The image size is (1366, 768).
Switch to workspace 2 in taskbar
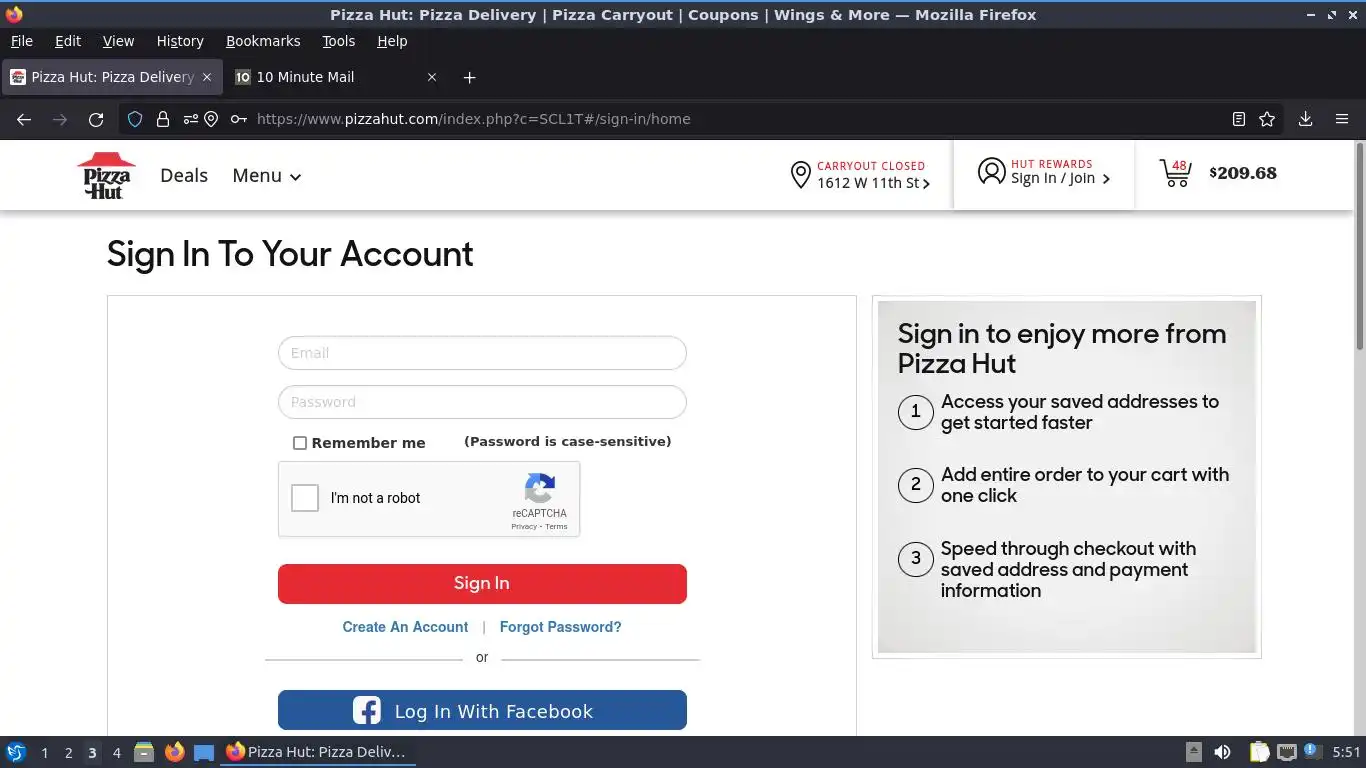68,753
